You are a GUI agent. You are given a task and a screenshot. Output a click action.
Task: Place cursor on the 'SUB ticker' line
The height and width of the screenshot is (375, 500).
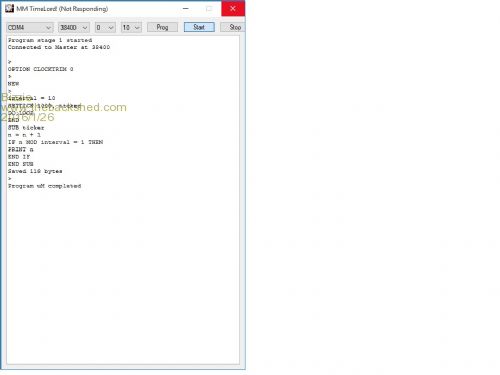tap(26, 128)
